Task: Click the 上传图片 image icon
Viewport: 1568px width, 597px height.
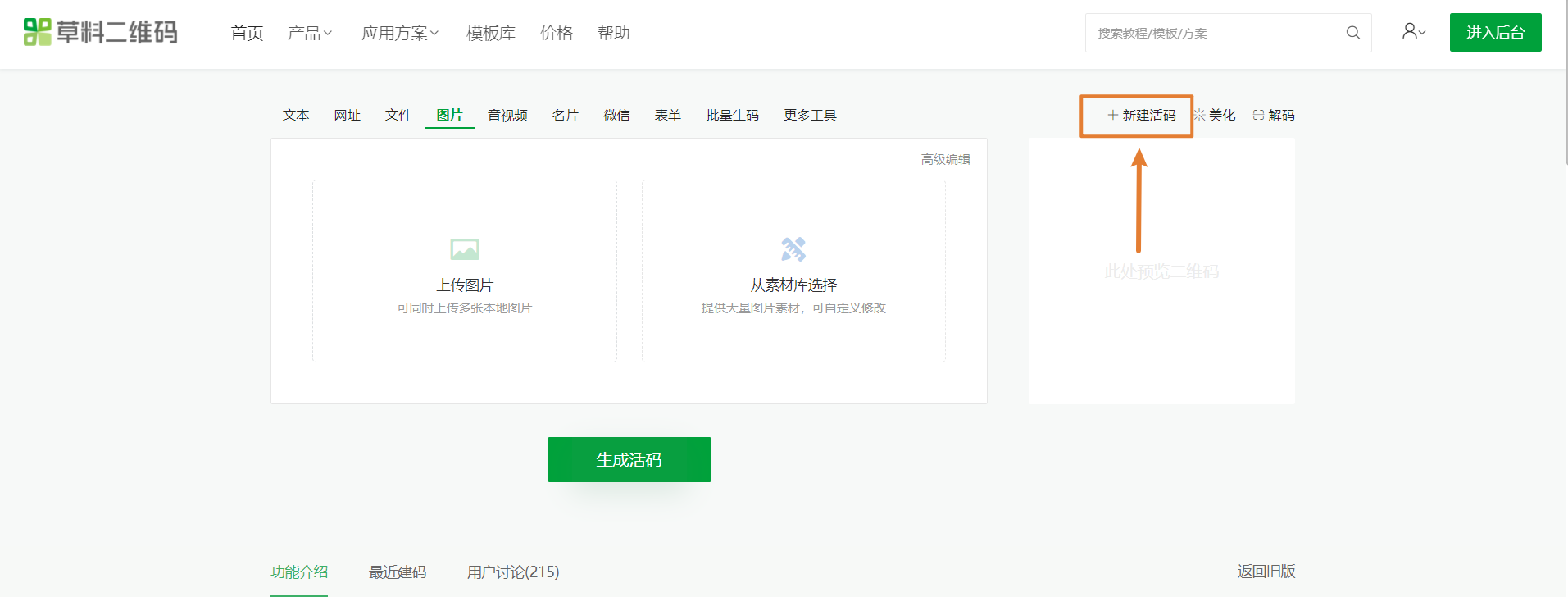Action: [465, 248]
